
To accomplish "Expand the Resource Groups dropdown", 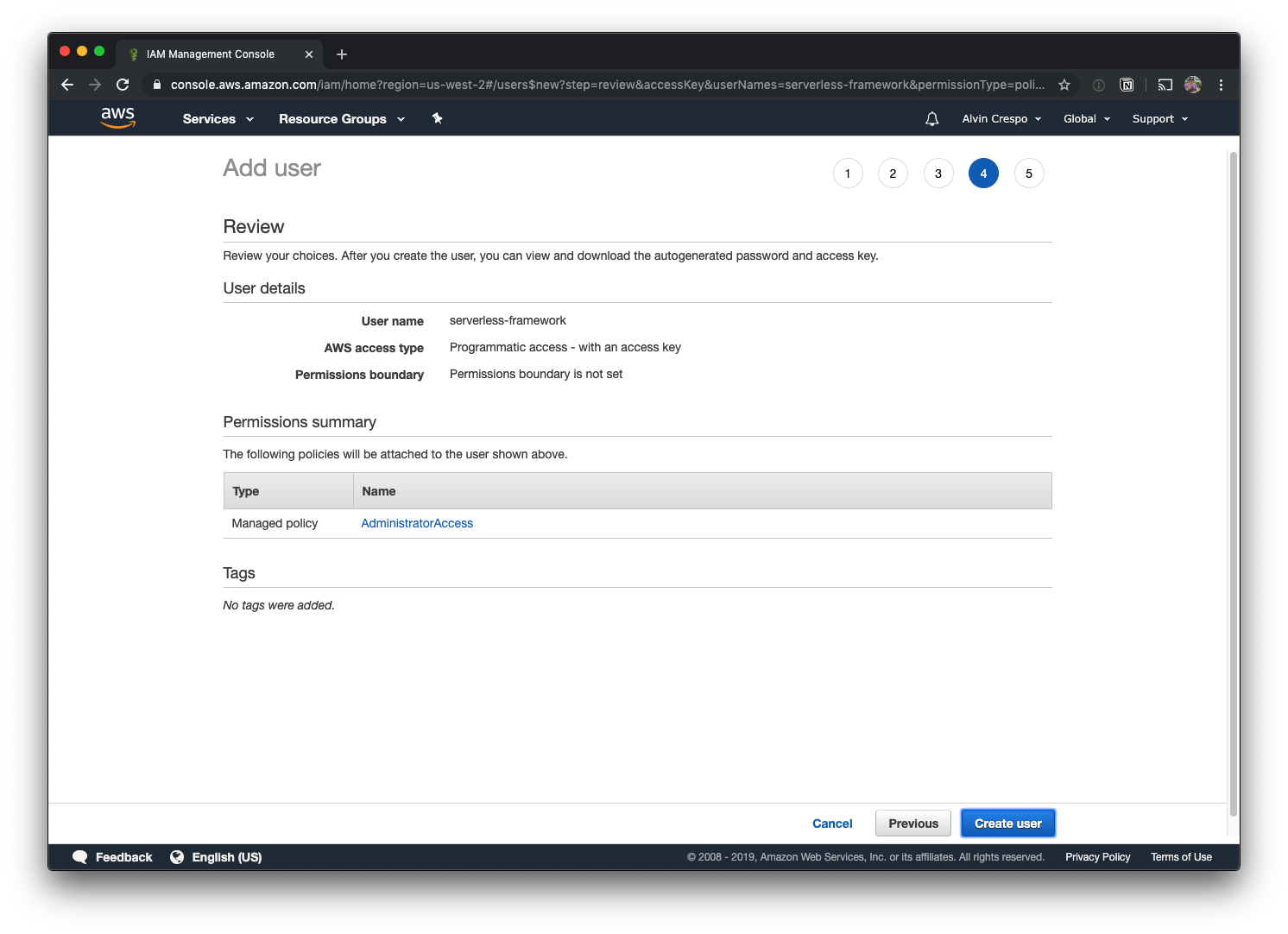I will pos(341,119).
